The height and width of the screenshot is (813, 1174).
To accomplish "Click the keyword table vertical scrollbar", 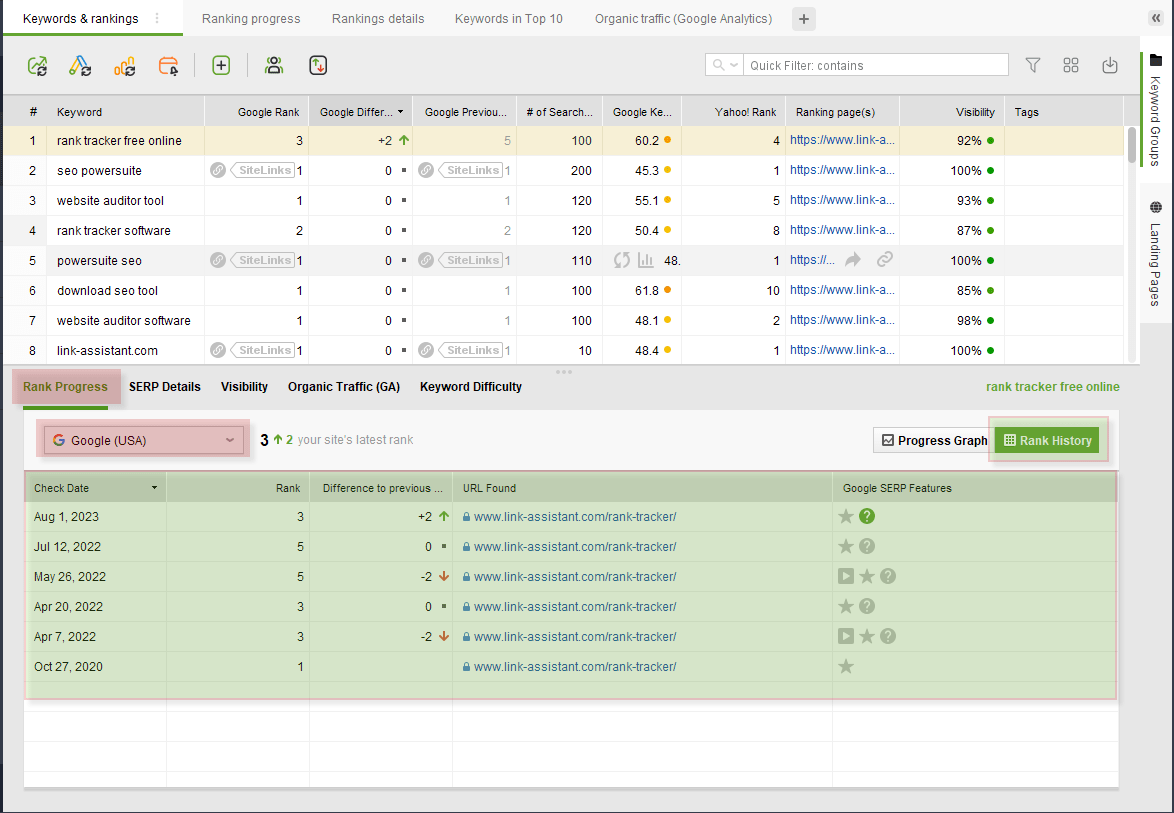I will pos(1131,144).
